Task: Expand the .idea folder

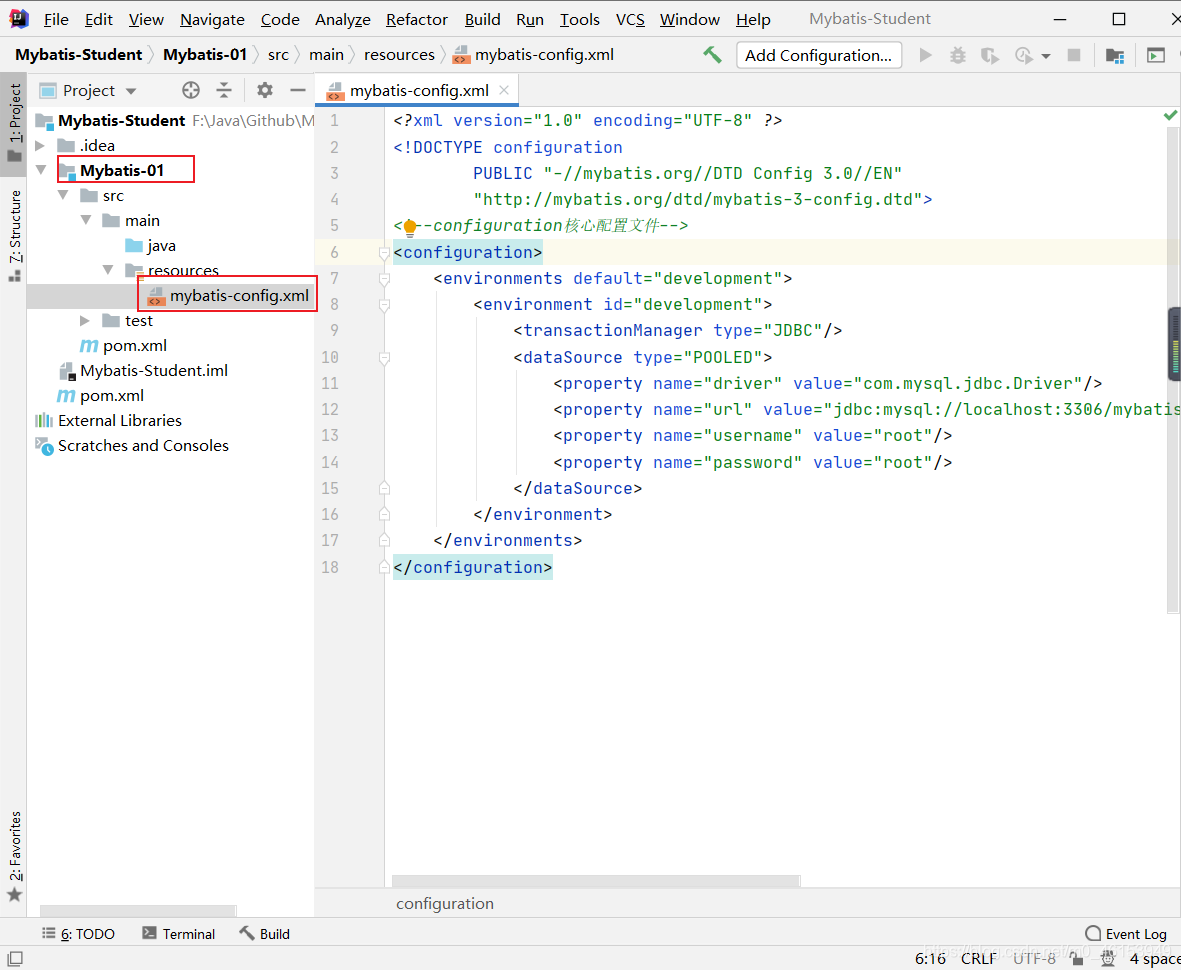Action: point(41,146)
